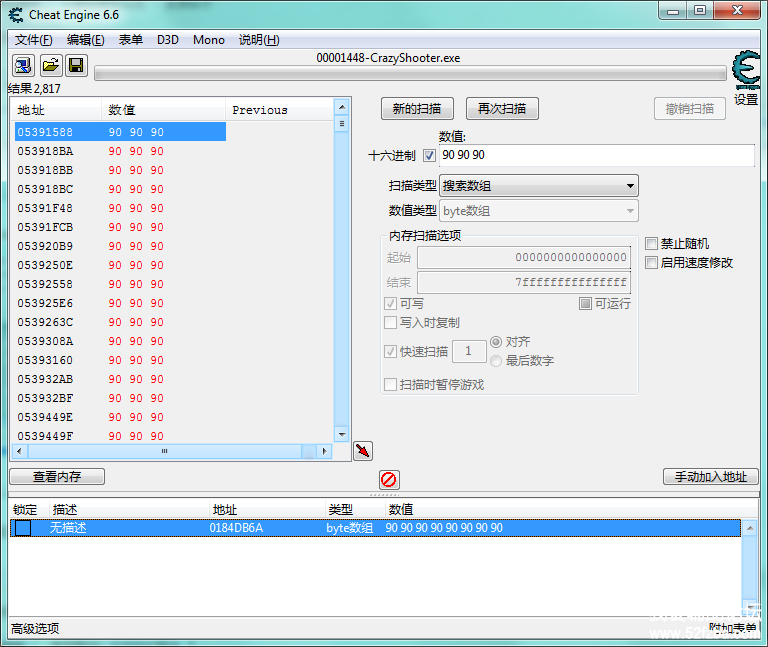Select address 0184DB6A in address table
The image size is (768, 647).
point(236,528)
